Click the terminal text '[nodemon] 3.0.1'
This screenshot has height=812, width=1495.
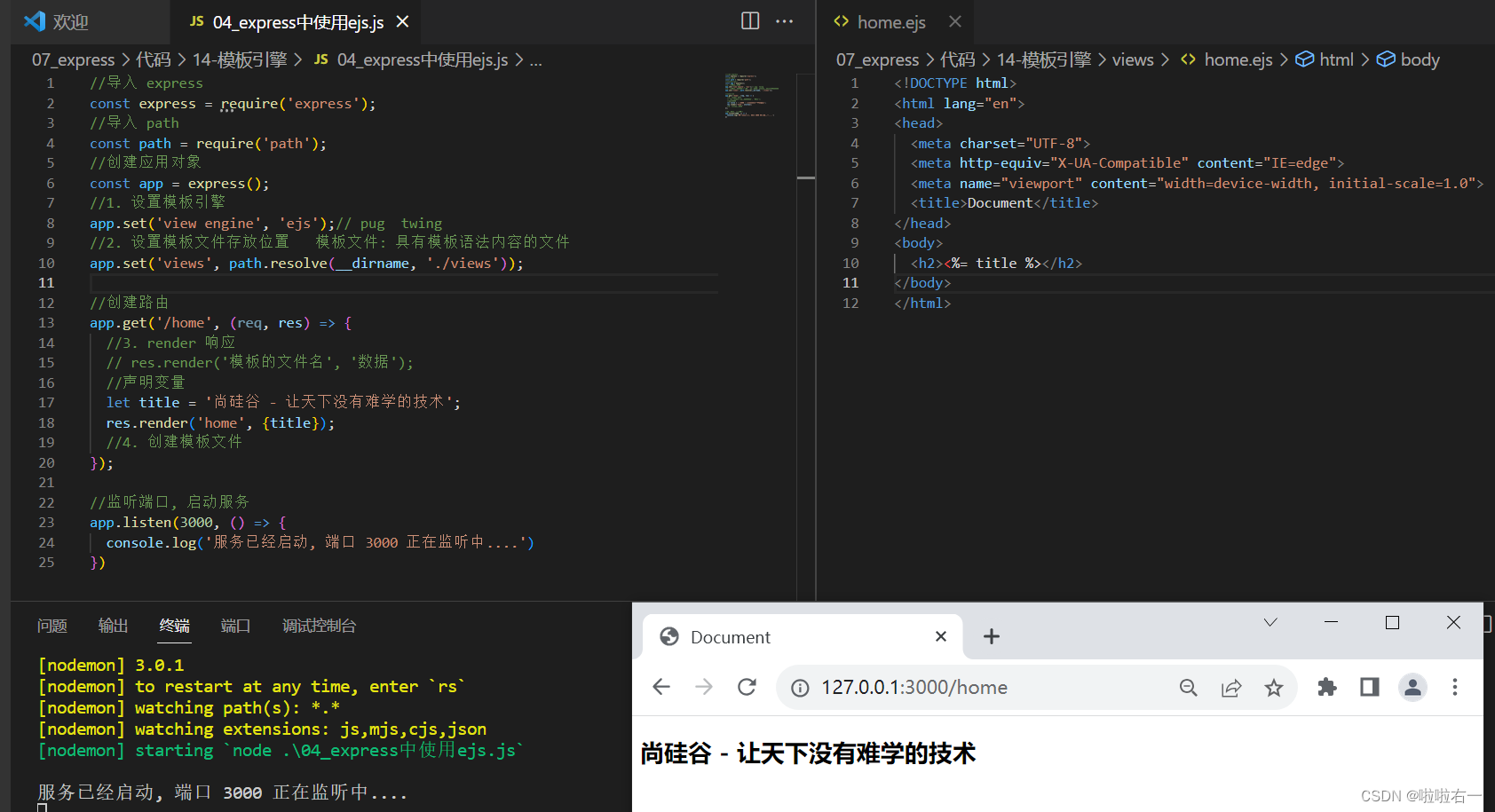click(x=111, y=665)
